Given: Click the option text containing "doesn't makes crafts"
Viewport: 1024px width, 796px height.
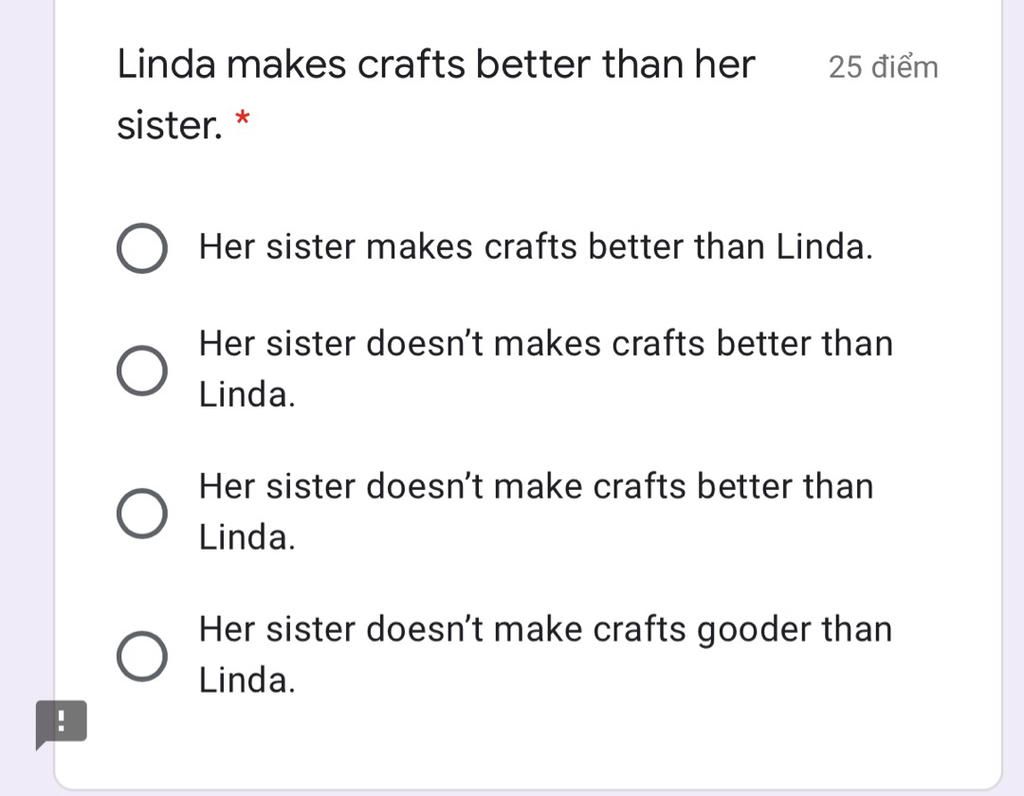Looking at the screenshot, I should click(545, 344).
